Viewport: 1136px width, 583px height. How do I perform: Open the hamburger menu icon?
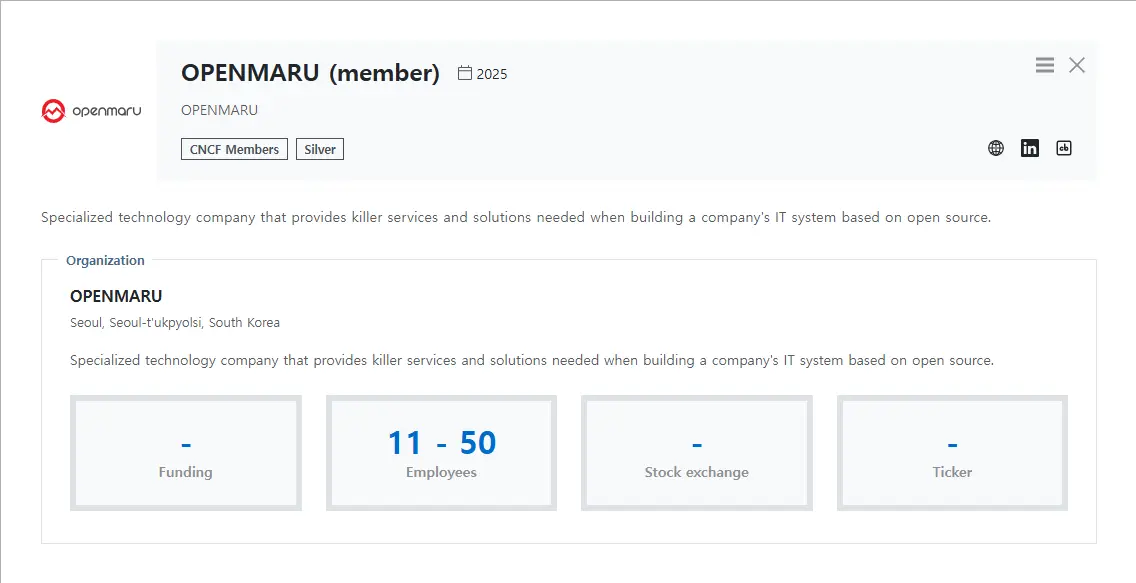click(x=1044, y=65)
